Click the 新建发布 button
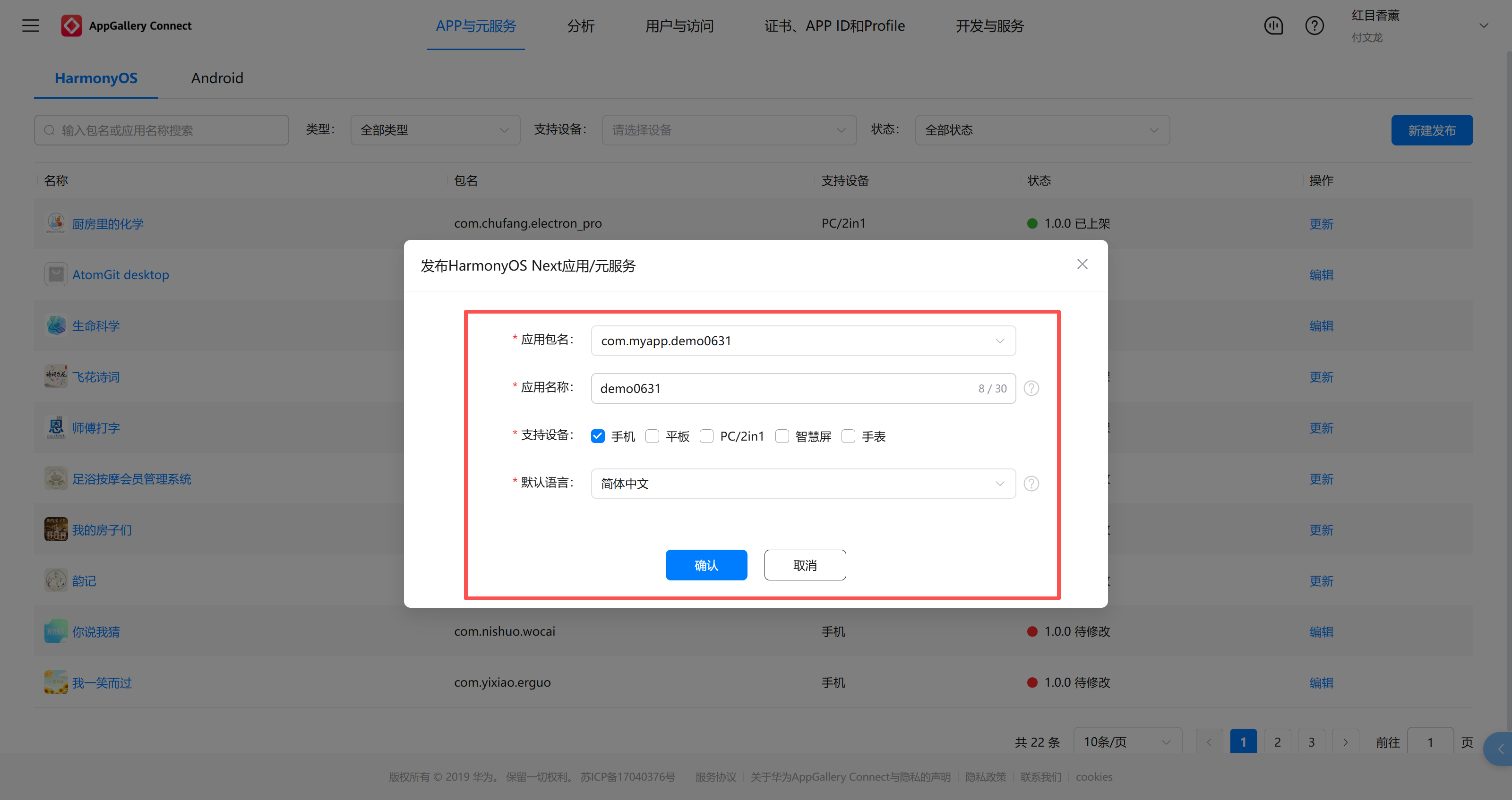1512x800 pixels. pyautogui.click(x=1432, y=130)
